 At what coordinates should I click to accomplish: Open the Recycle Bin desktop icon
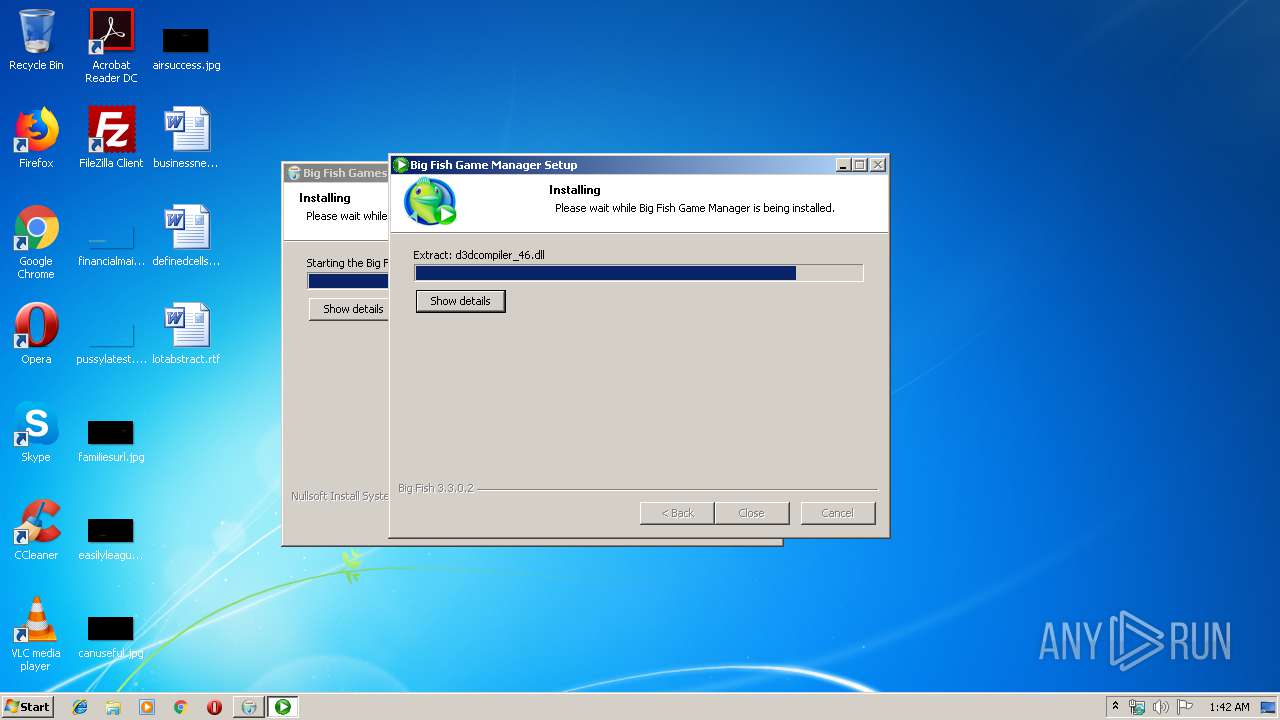[x=36, y=40]
